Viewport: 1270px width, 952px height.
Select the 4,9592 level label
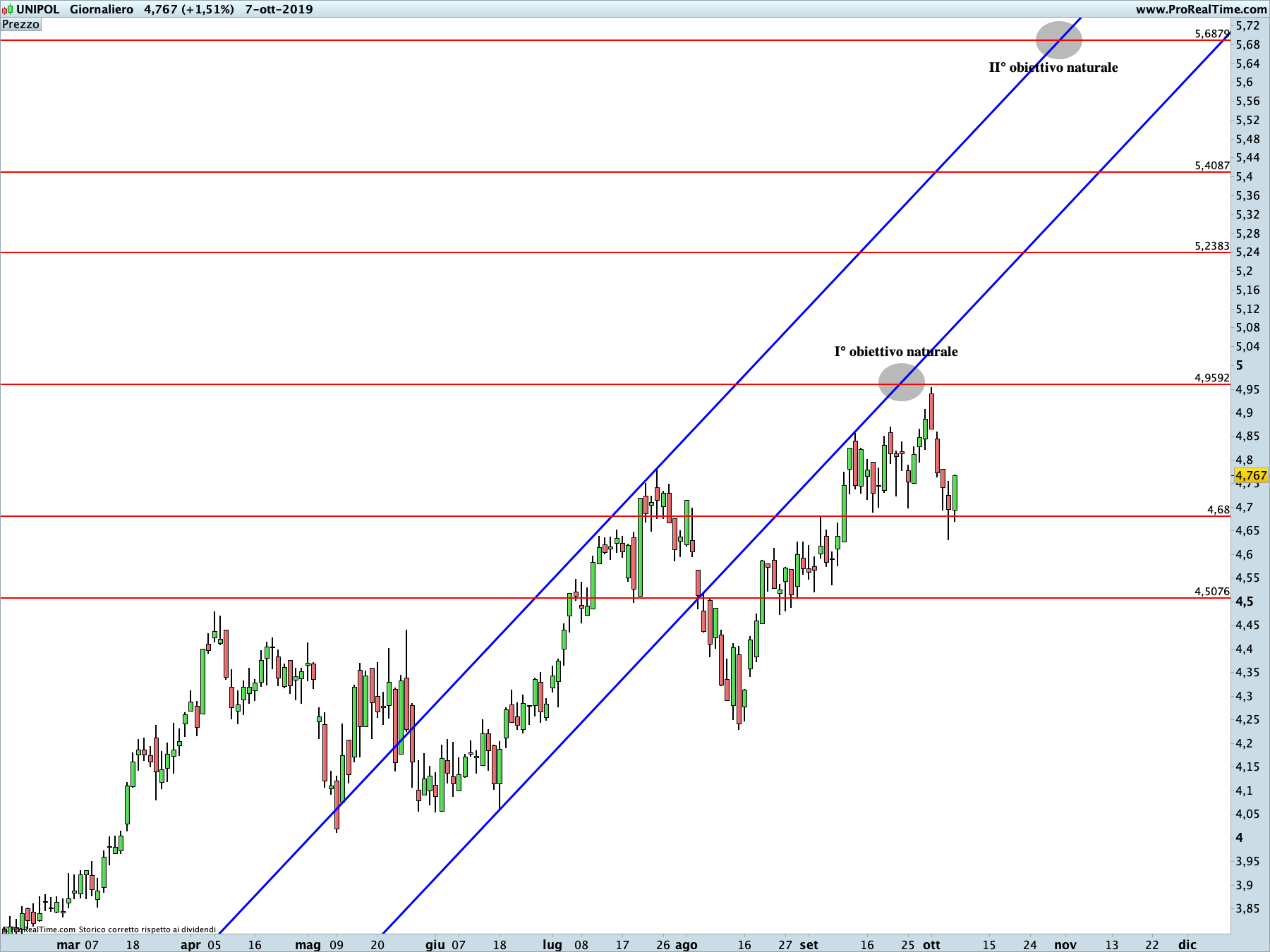point(1211,377)
